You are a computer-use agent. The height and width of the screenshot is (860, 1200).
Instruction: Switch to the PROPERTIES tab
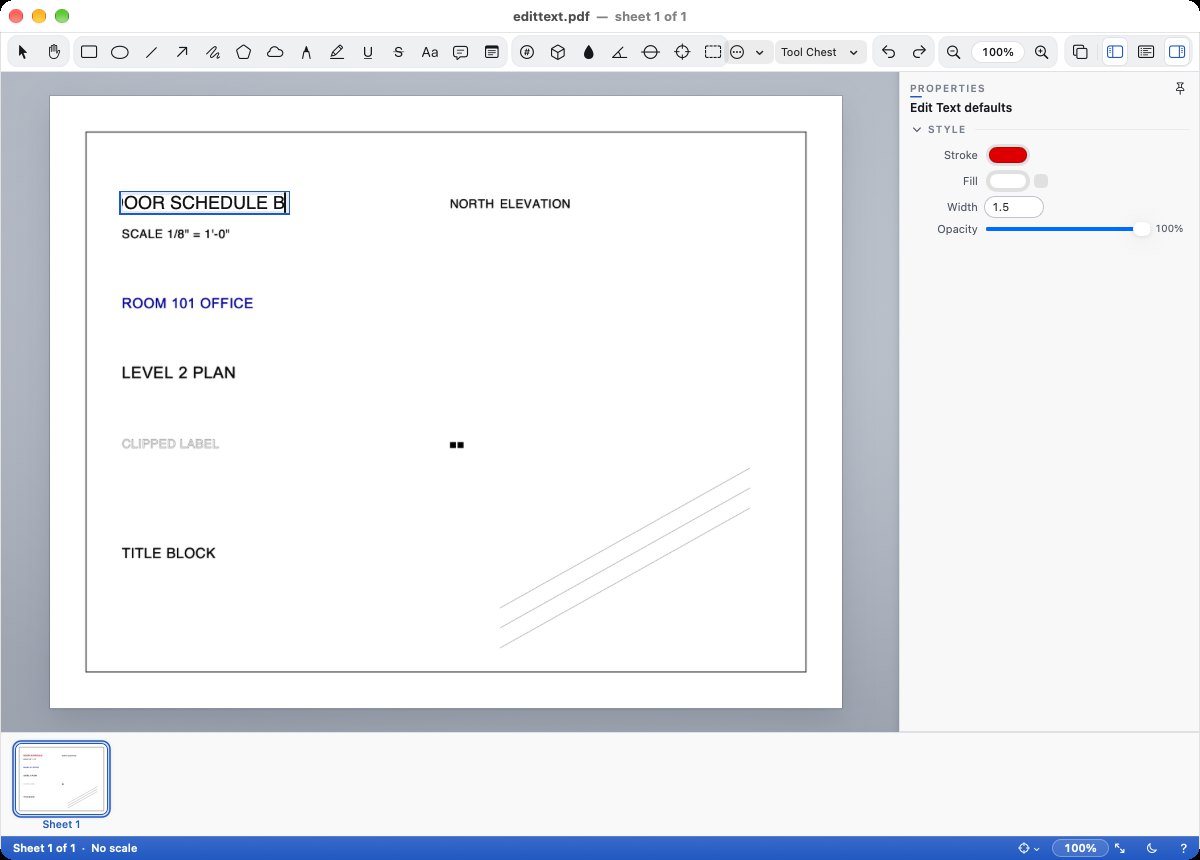[947, 89]
